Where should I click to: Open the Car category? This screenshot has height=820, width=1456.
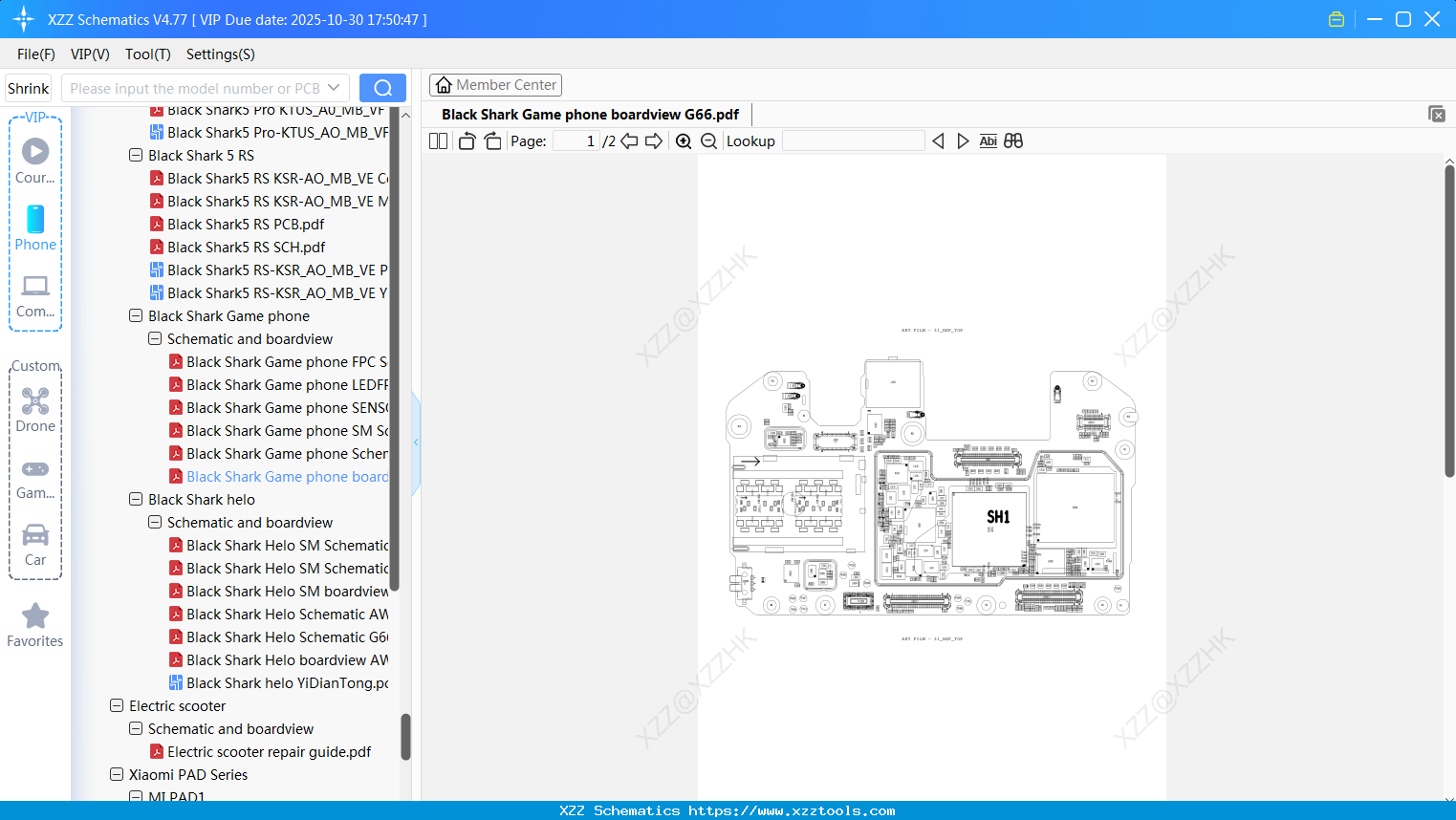pos(35,545)
